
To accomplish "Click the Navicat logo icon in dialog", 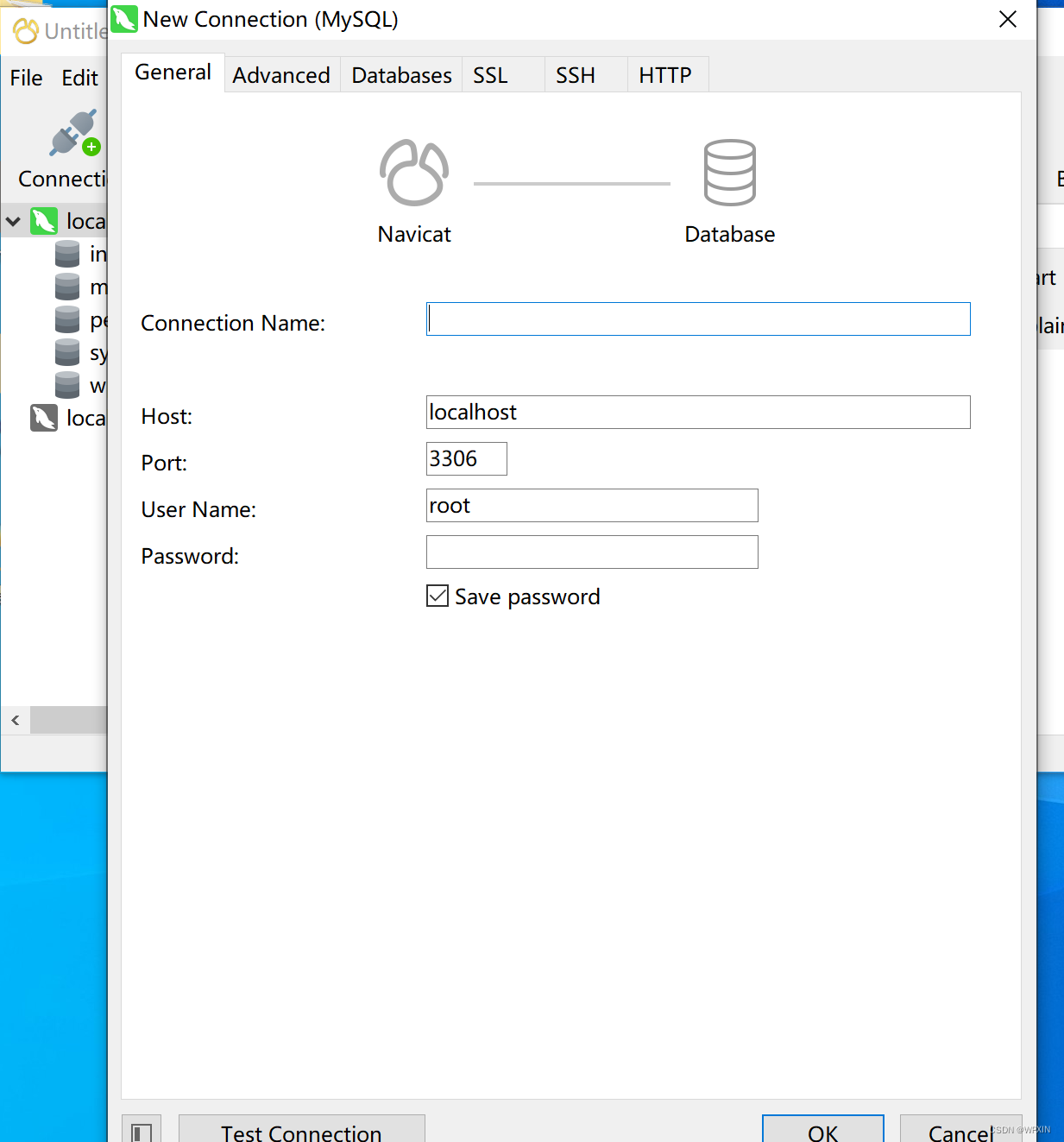I will pos(414,173).
